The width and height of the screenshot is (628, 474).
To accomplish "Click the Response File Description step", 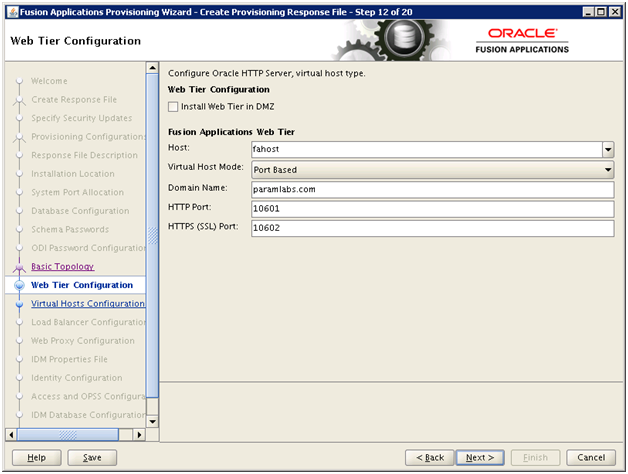I will (85, 155).
